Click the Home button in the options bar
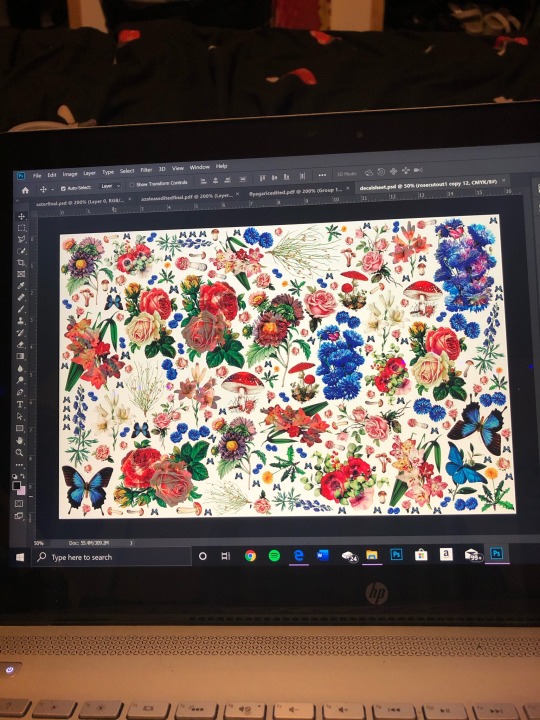This screenshot has width=540, height=720. click(x=25, y=190)
